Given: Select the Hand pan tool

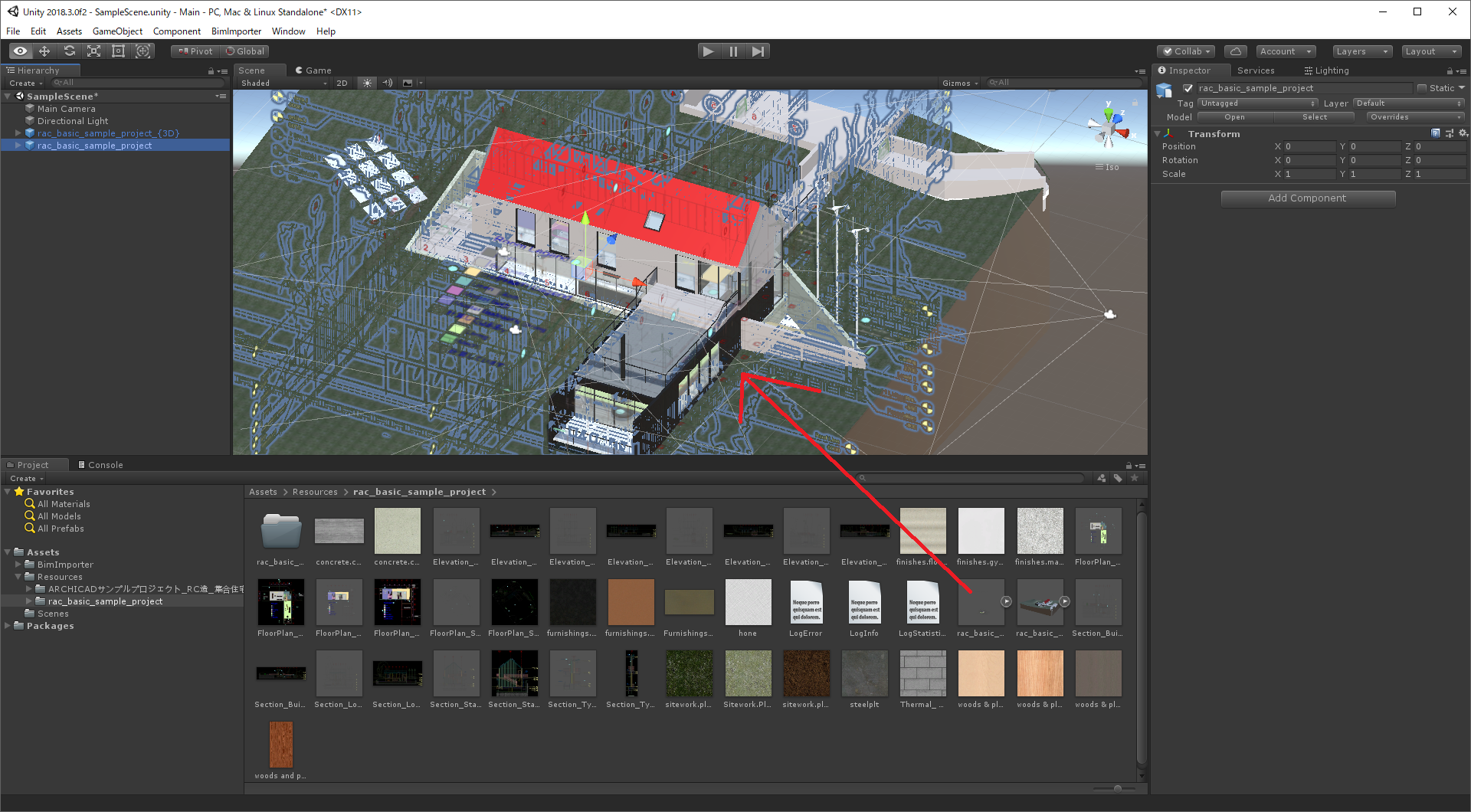Looking at the screenshot, I should point(19,51).
